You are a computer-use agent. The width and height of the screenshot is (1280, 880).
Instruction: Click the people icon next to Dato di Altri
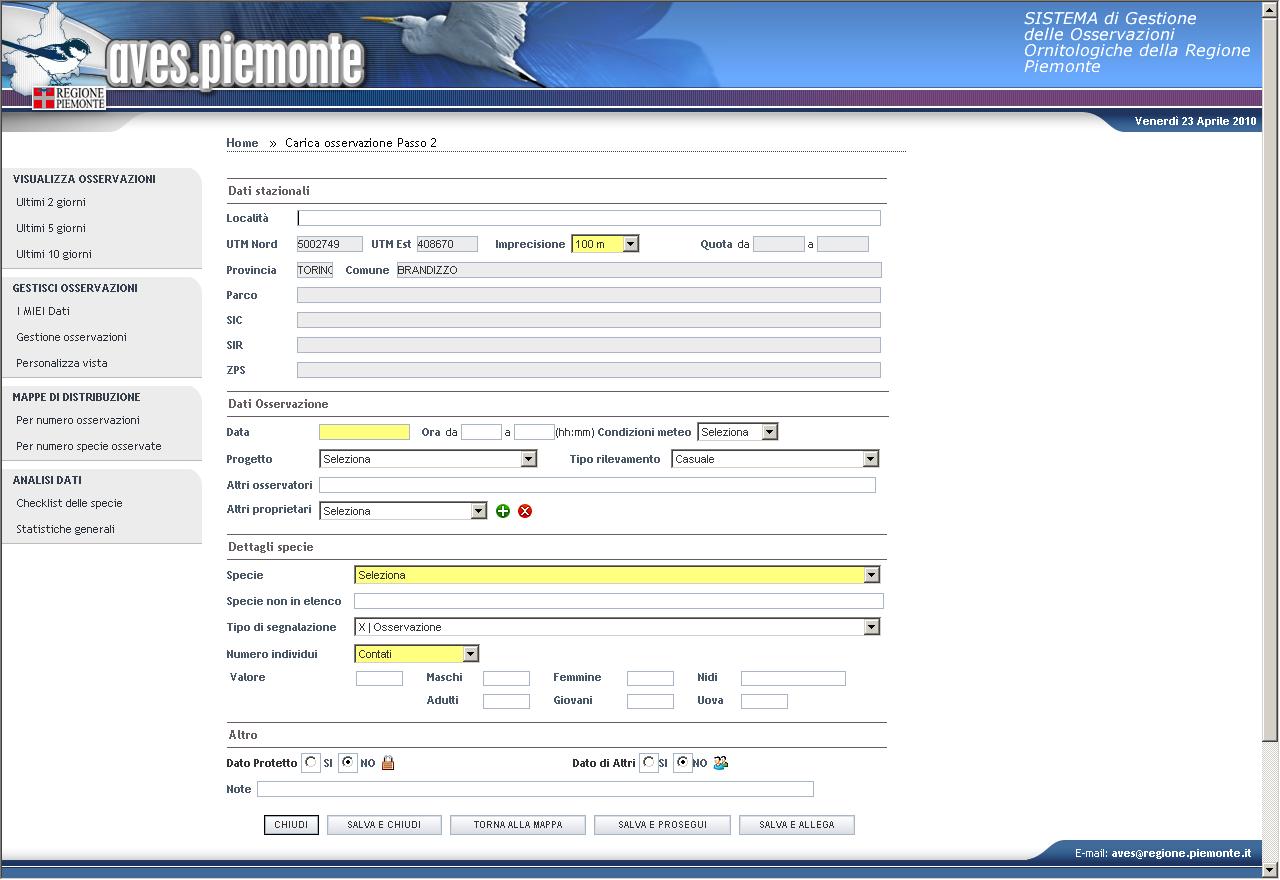[x=720, y=763]
